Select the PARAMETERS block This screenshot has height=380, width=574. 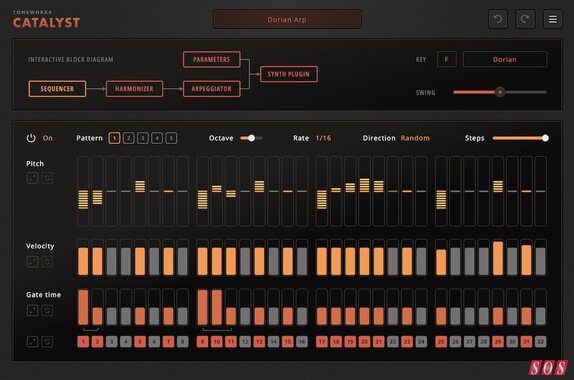click(212, 60)
